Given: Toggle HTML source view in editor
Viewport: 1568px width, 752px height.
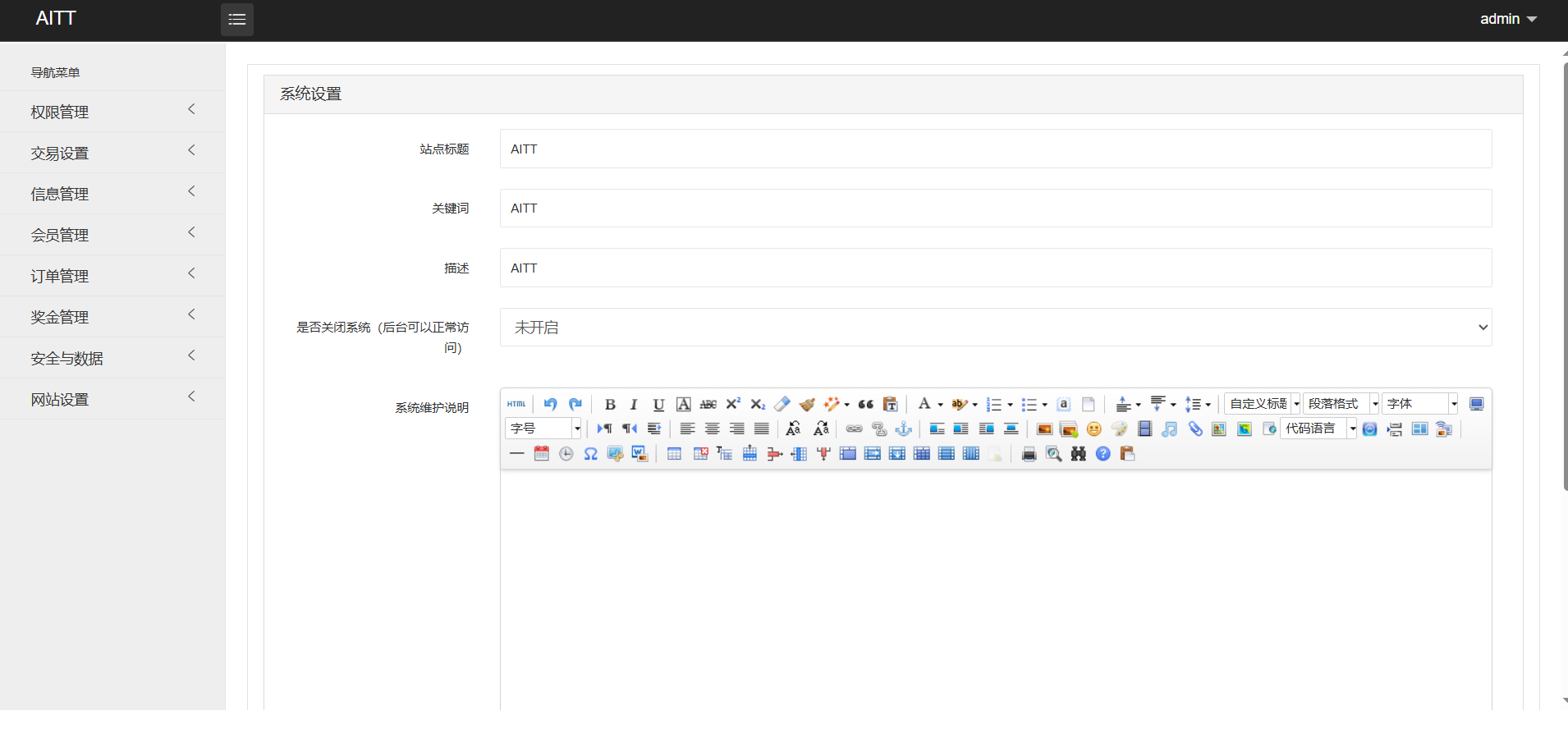Looking at the screenshot, I should tap(516, 404).
